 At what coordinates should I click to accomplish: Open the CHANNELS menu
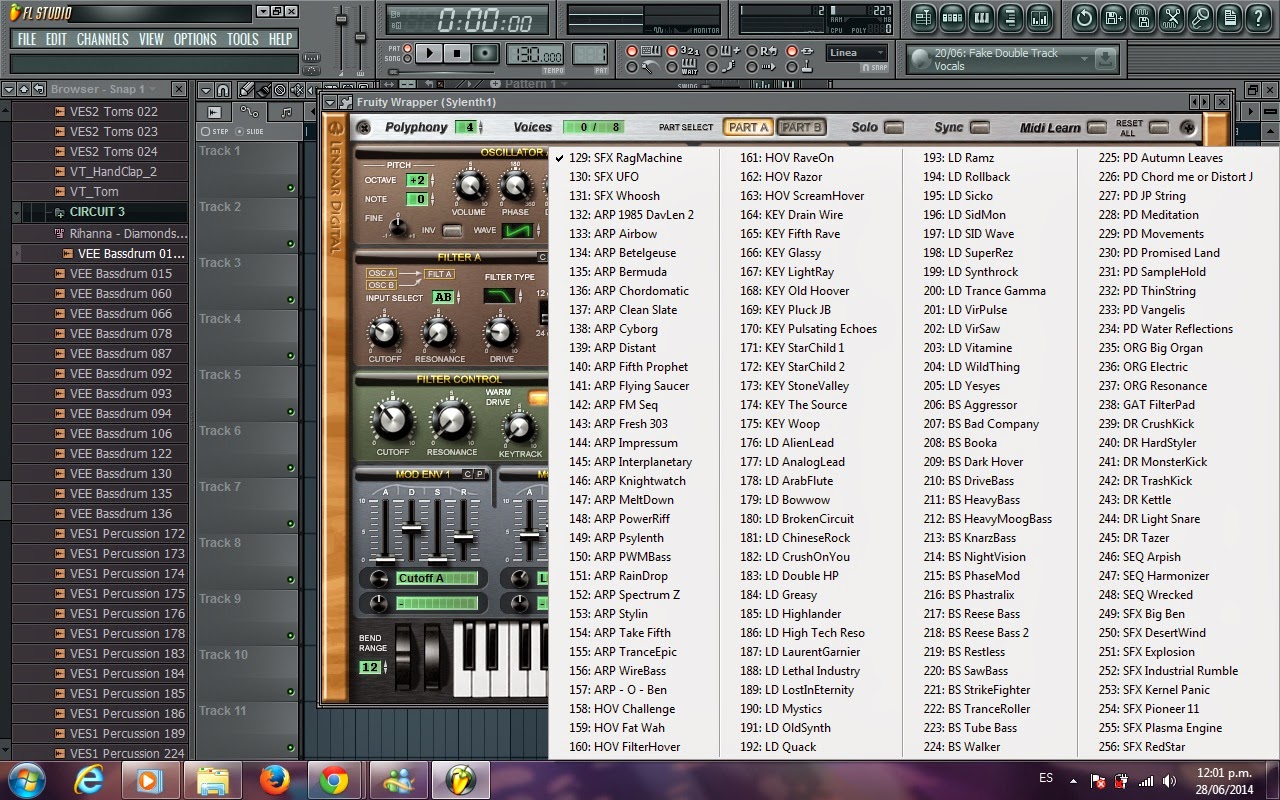click(102, 39)
